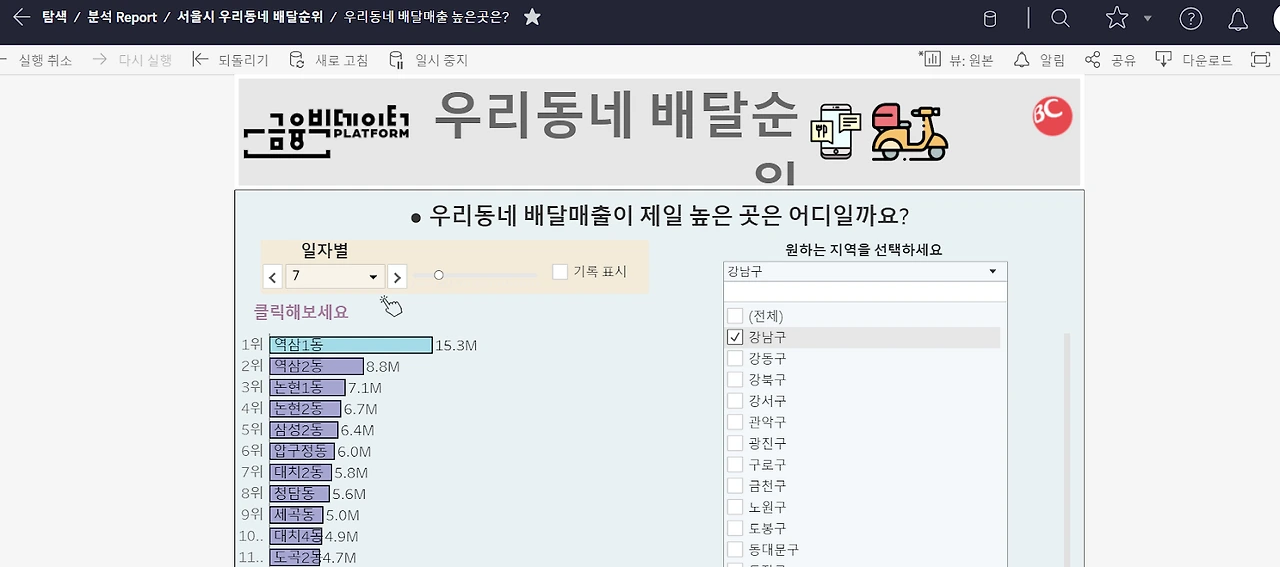Check 강동구 checkbox
The height and width of the screenshot is (567, 1280).
(735, 358)
